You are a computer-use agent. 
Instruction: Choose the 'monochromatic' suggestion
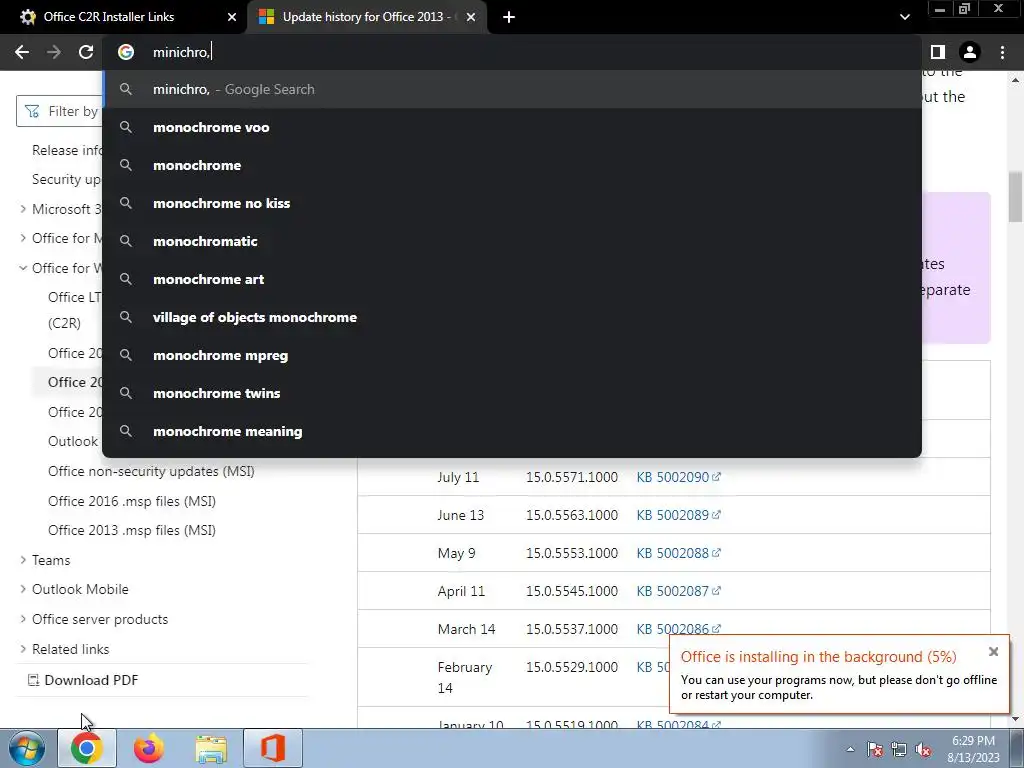pos(511,241)
